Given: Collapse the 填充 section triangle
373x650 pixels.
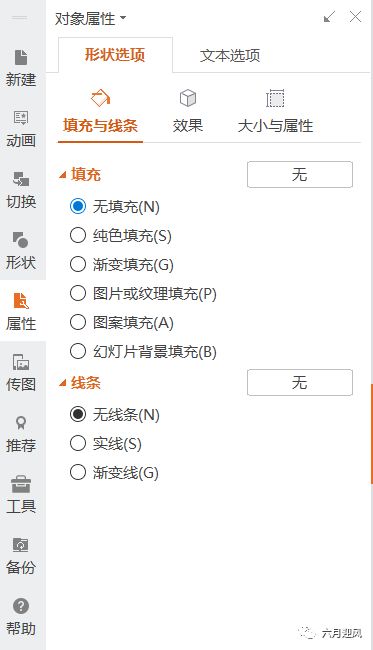Looking at the screenshot, I should pos(63,175).
